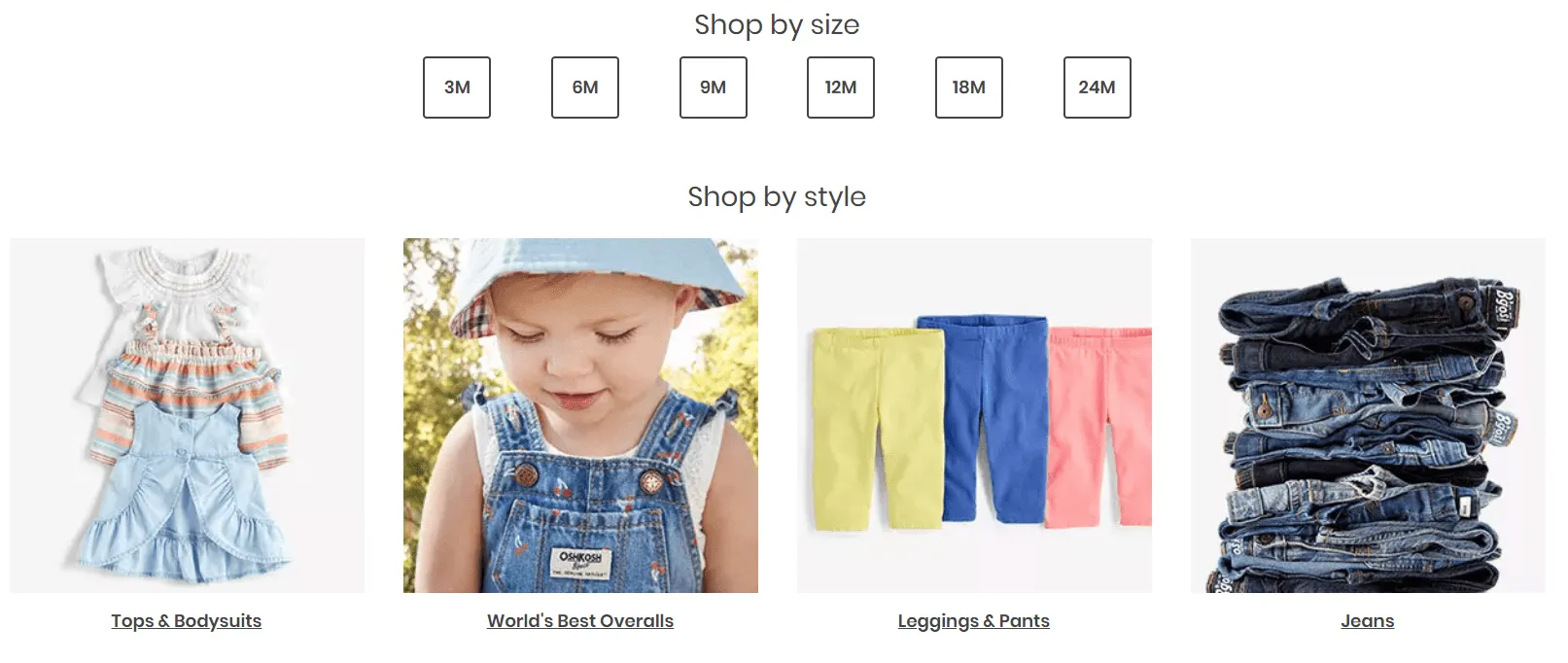The width and height of the screenshot is (1568, 663).
Task: Open World's Best Overalls link
Action: [x=580, y=621]
